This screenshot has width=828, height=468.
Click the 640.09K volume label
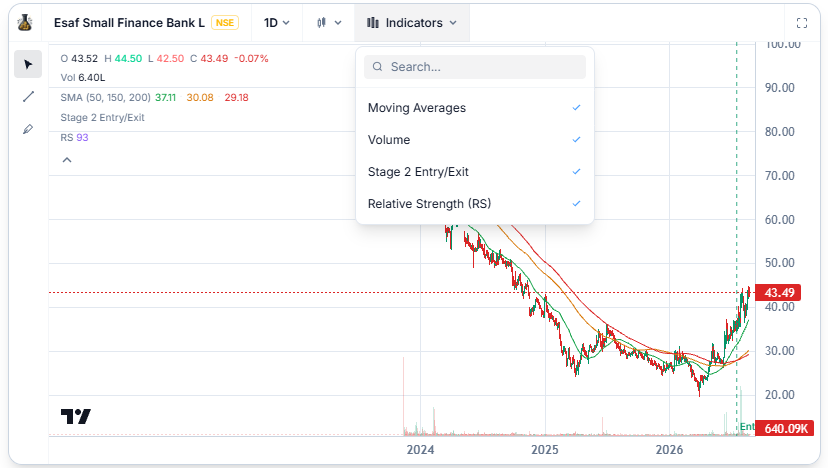pos(786,428)
